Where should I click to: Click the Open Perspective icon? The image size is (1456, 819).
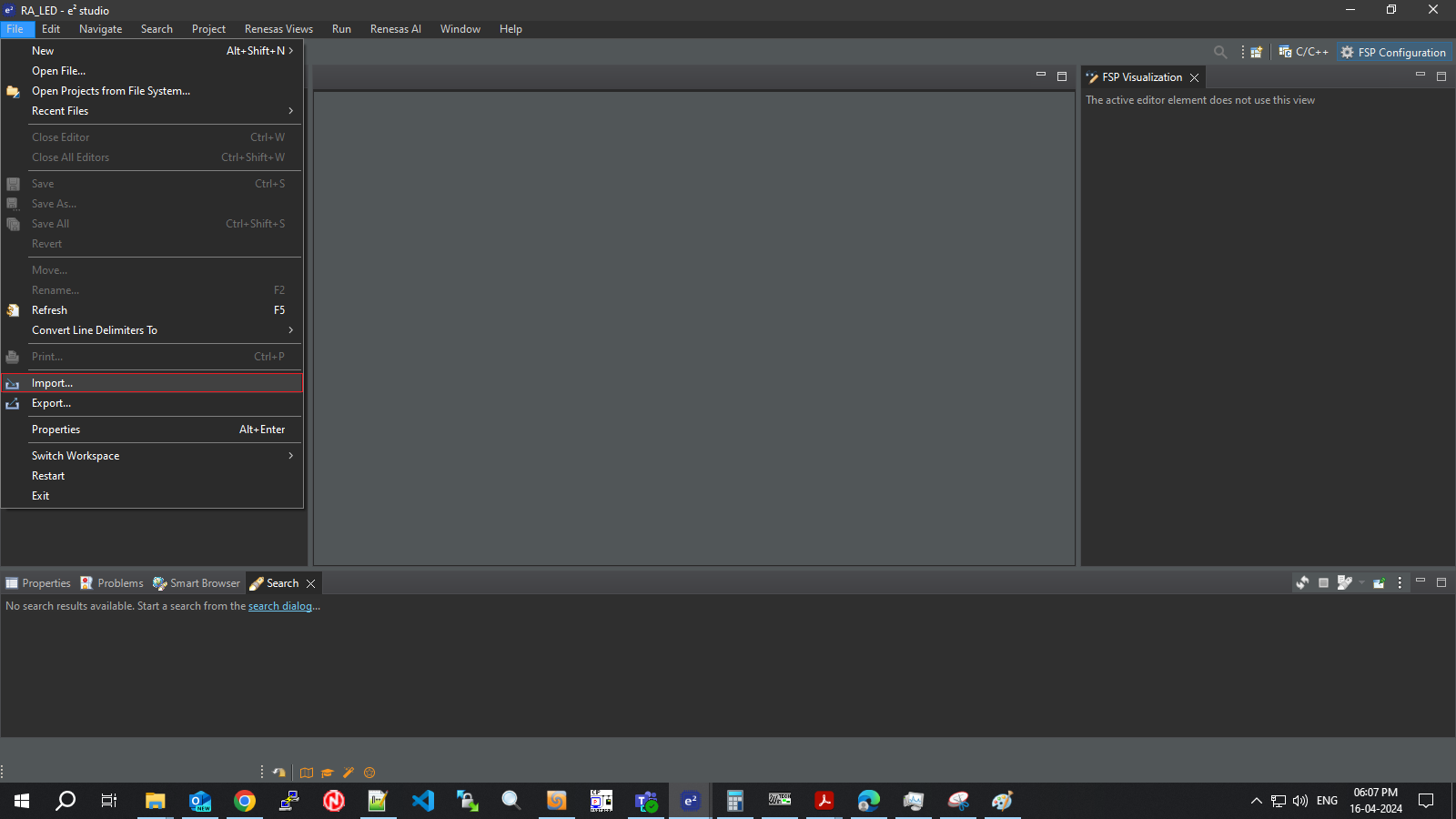[x=1256, y=53]
